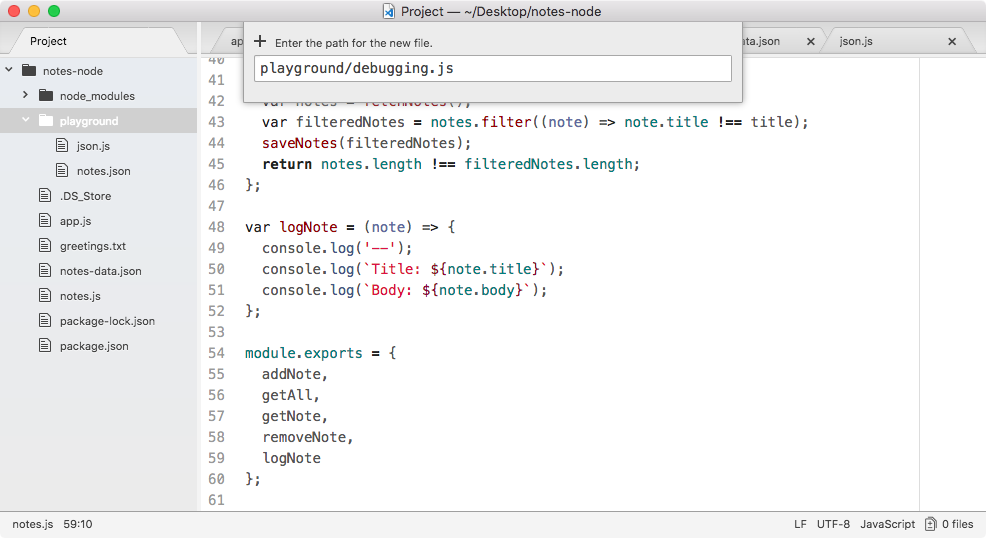Click on 'saveNotes' in line 44

coord(299,143)
